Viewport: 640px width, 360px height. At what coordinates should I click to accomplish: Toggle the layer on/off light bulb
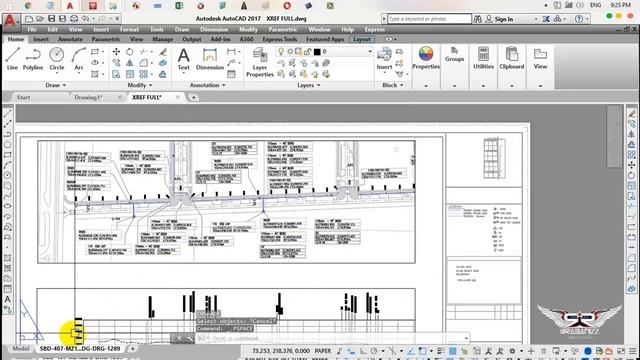pyautogui.click(x=281, y=51)
